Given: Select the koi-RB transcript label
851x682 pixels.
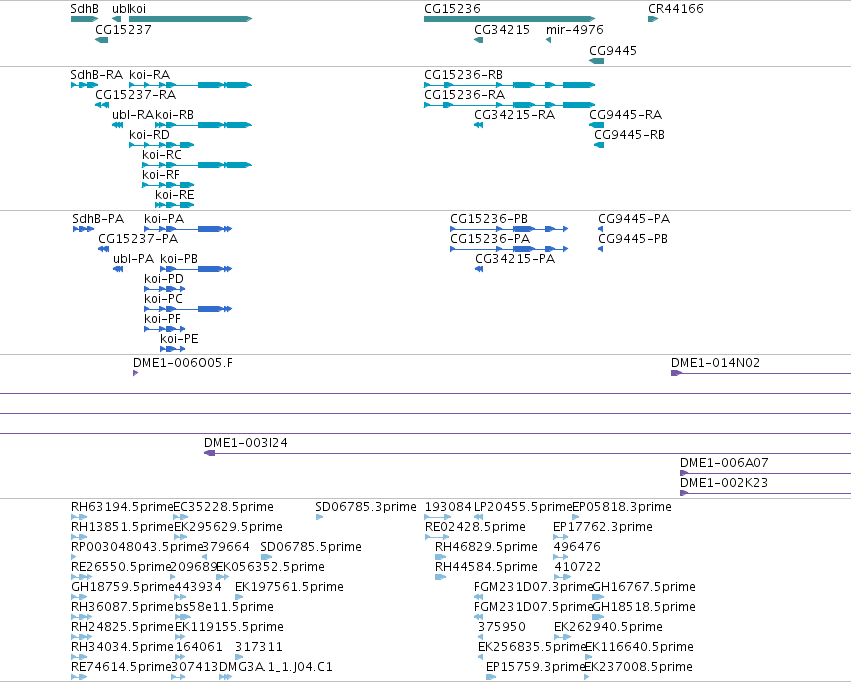Looking at the screenshot, I should [175, 115].
